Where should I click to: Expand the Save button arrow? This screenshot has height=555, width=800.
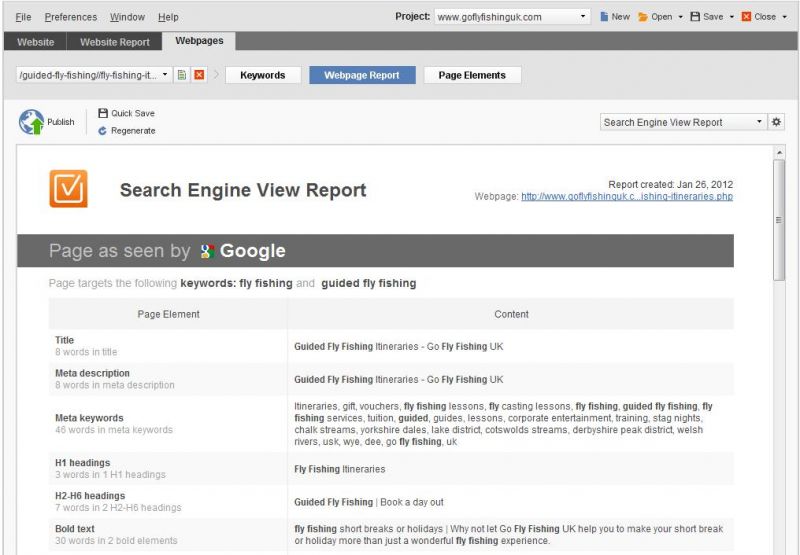point(732,17)
